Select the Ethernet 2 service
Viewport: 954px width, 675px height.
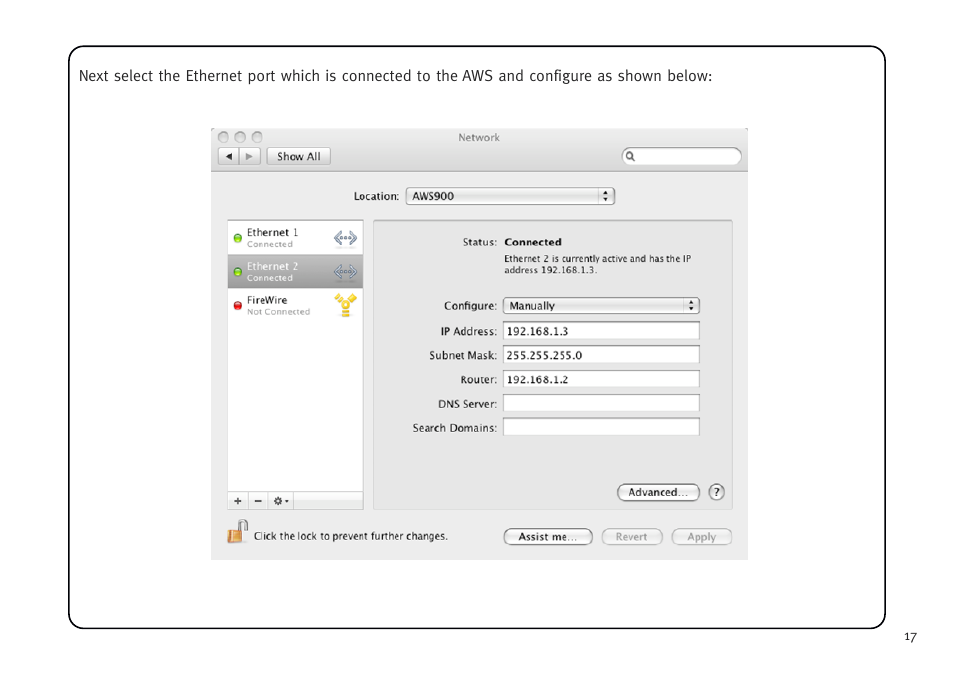[295, 271]
